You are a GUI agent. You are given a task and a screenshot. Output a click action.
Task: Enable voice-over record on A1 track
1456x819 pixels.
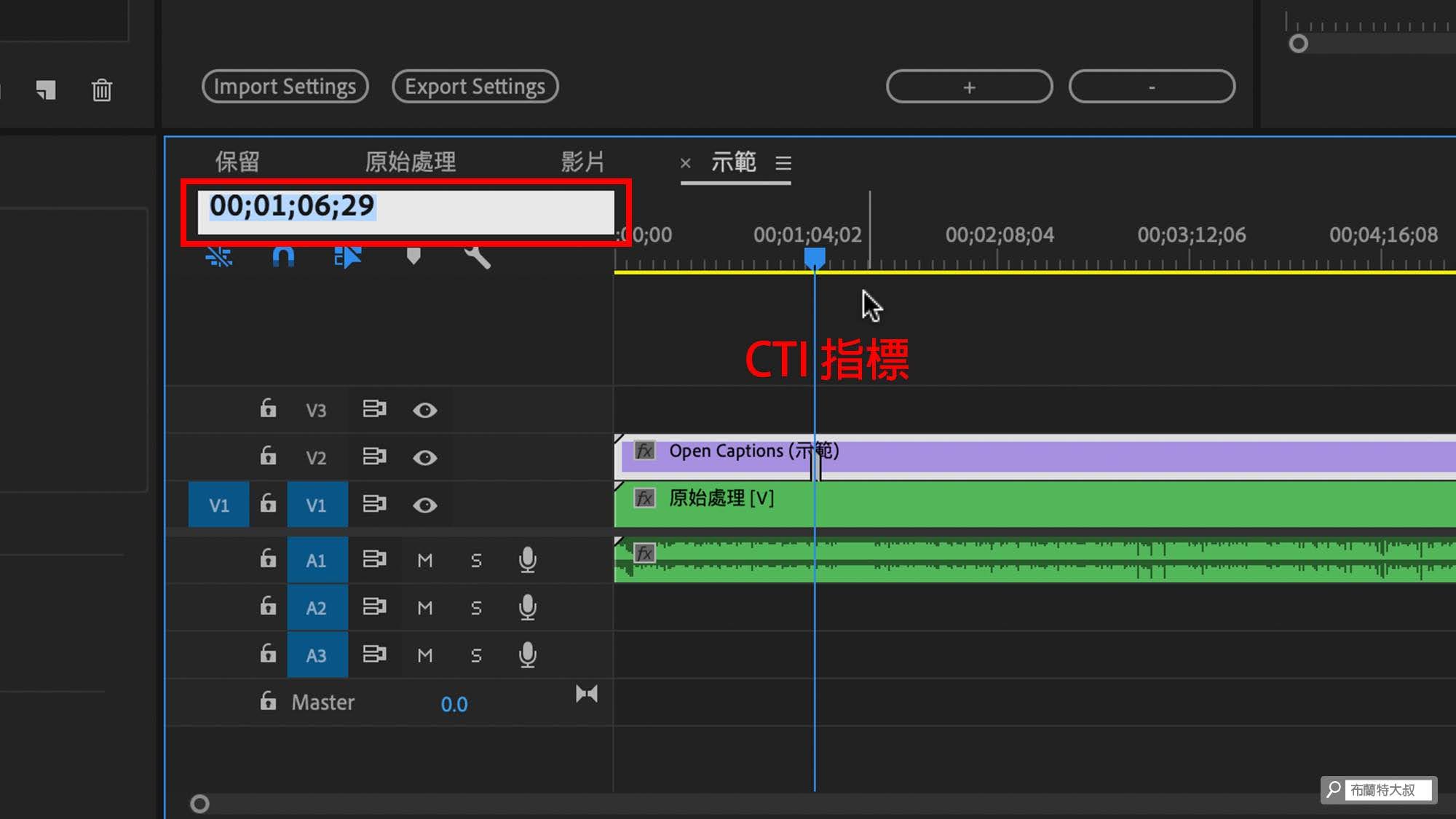[x=527, y=560]
